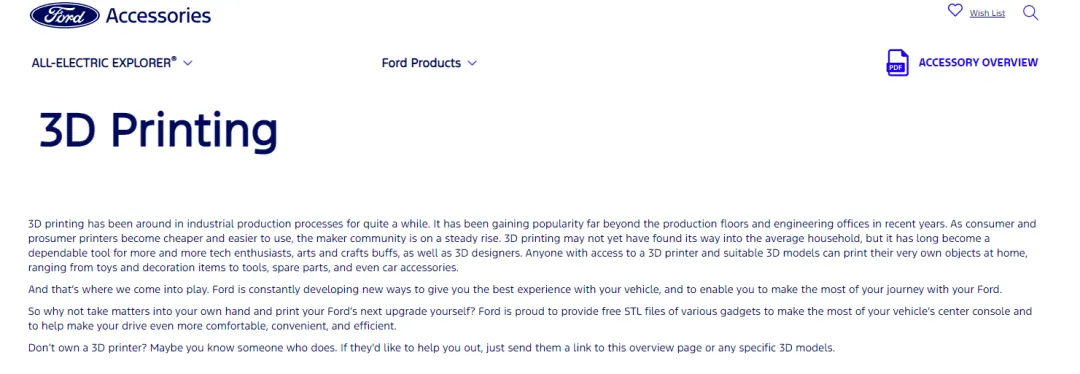
Task: Expand the chevron beside All-Electric Explorer
Action: pos(188,63)
